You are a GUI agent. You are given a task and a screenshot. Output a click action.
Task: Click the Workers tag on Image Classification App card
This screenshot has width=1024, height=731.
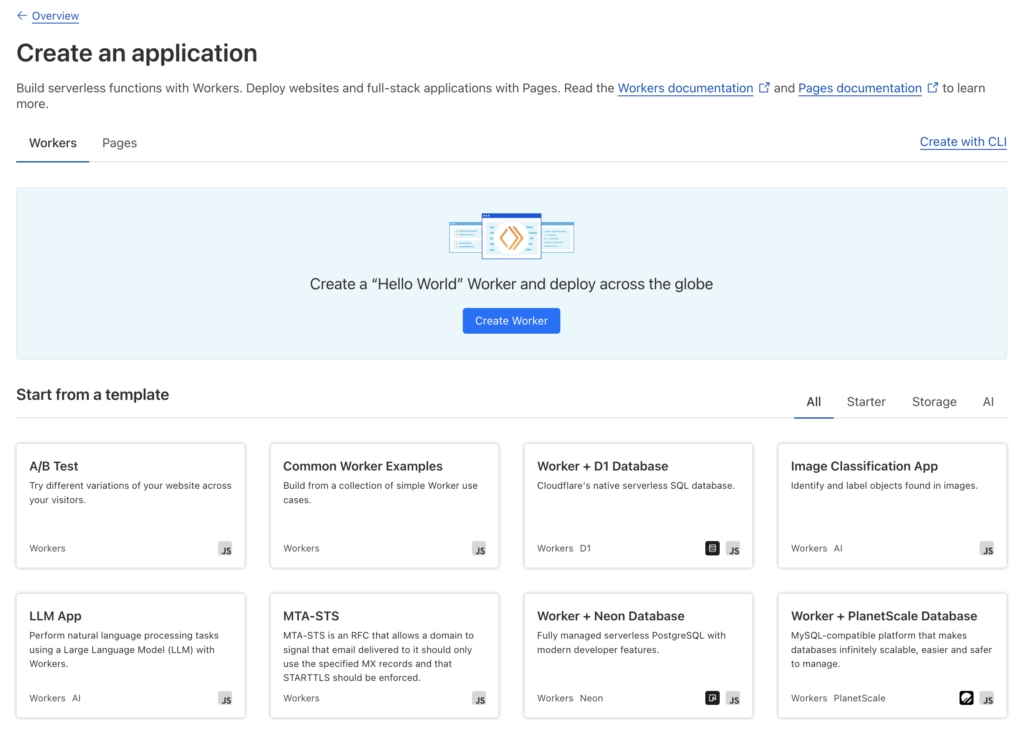pyautogui.click(x=808, y=548)
